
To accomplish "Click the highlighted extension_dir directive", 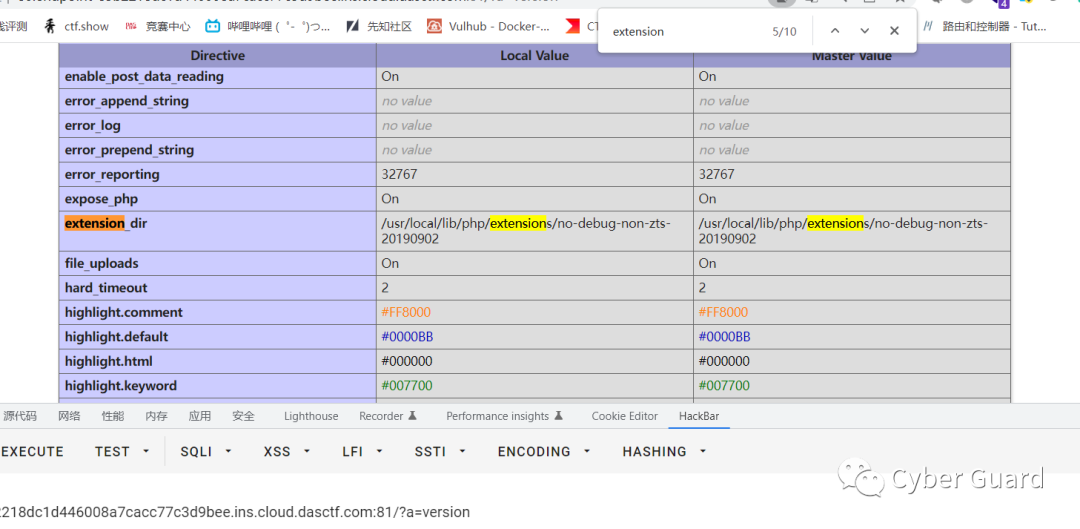I will [x=218, y=231].
